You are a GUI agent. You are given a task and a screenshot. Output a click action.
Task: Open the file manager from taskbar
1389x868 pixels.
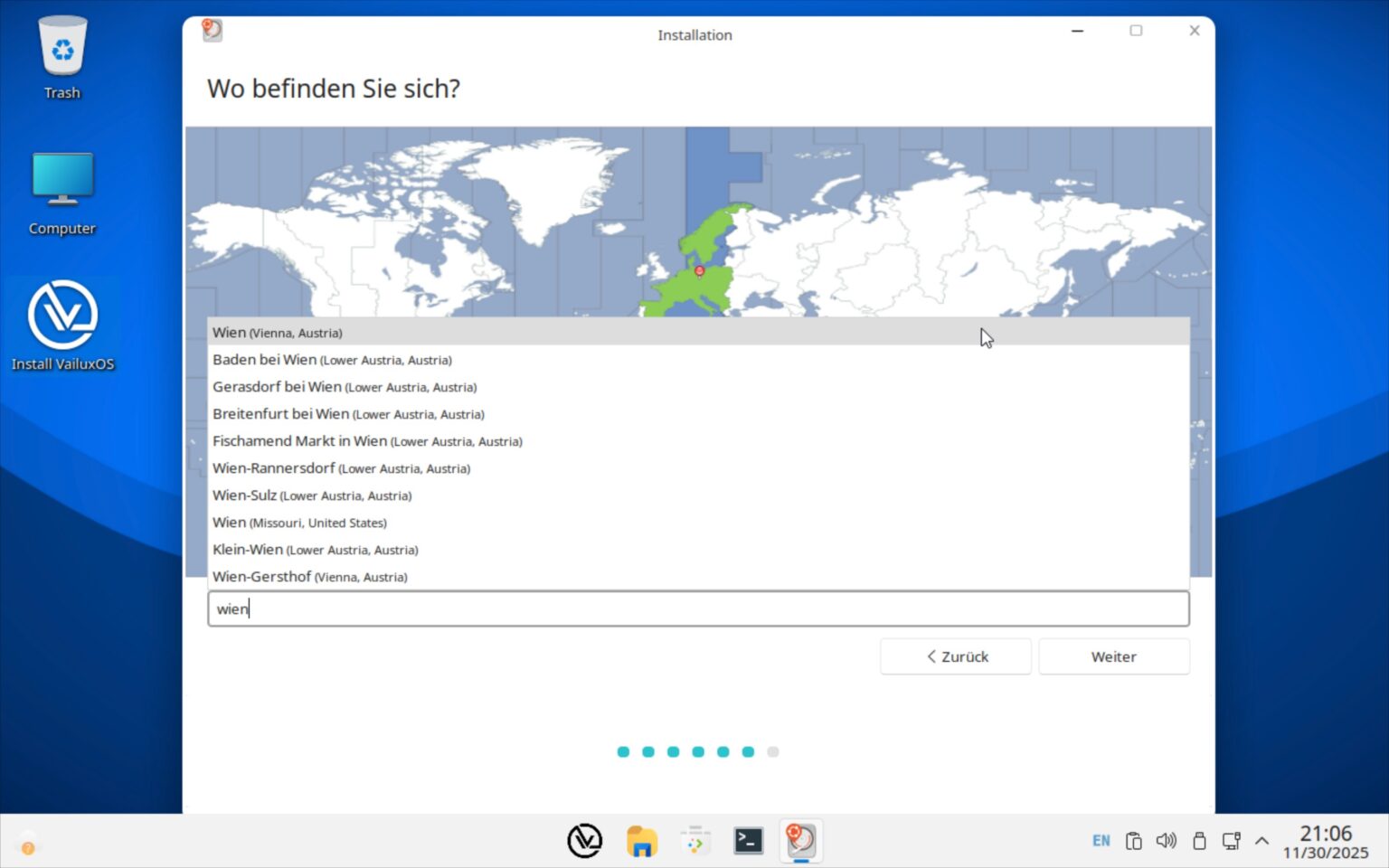pos(641,841)
